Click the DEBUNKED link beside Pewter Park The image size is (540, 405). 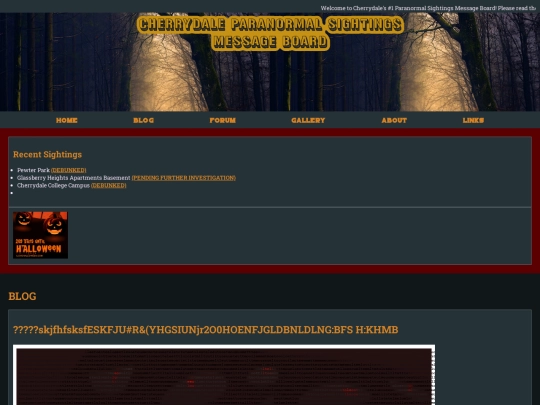click(x=69, y=170)
